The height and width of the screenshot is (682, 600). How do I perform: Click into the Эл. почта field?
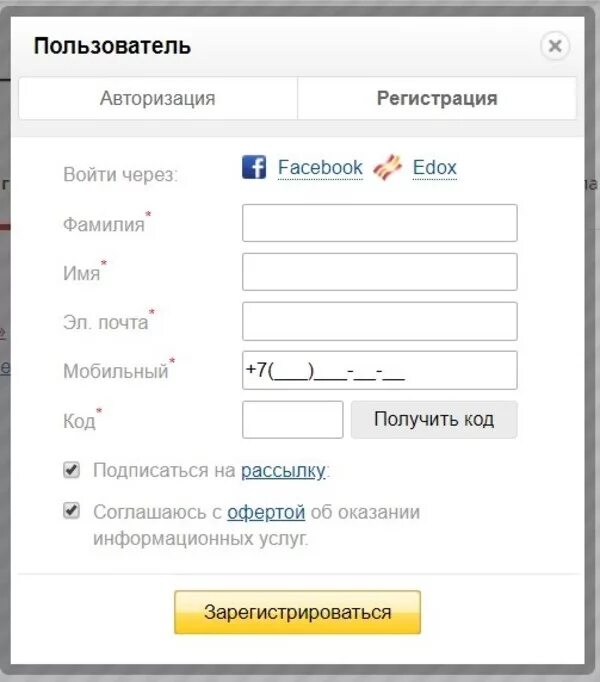380,321
